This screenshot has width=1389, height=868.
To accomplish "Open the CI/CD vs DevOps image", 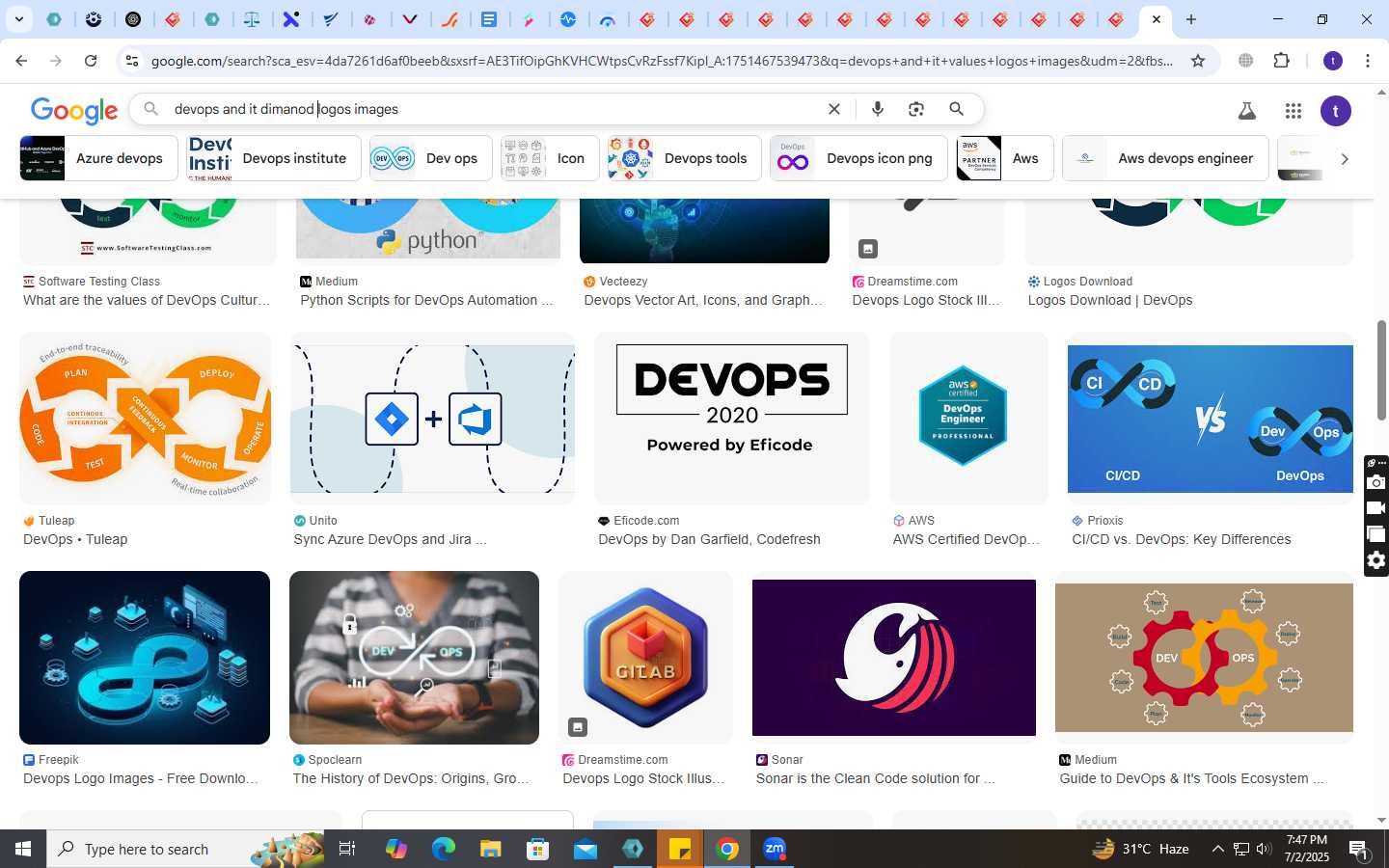I will point(1211,419).
